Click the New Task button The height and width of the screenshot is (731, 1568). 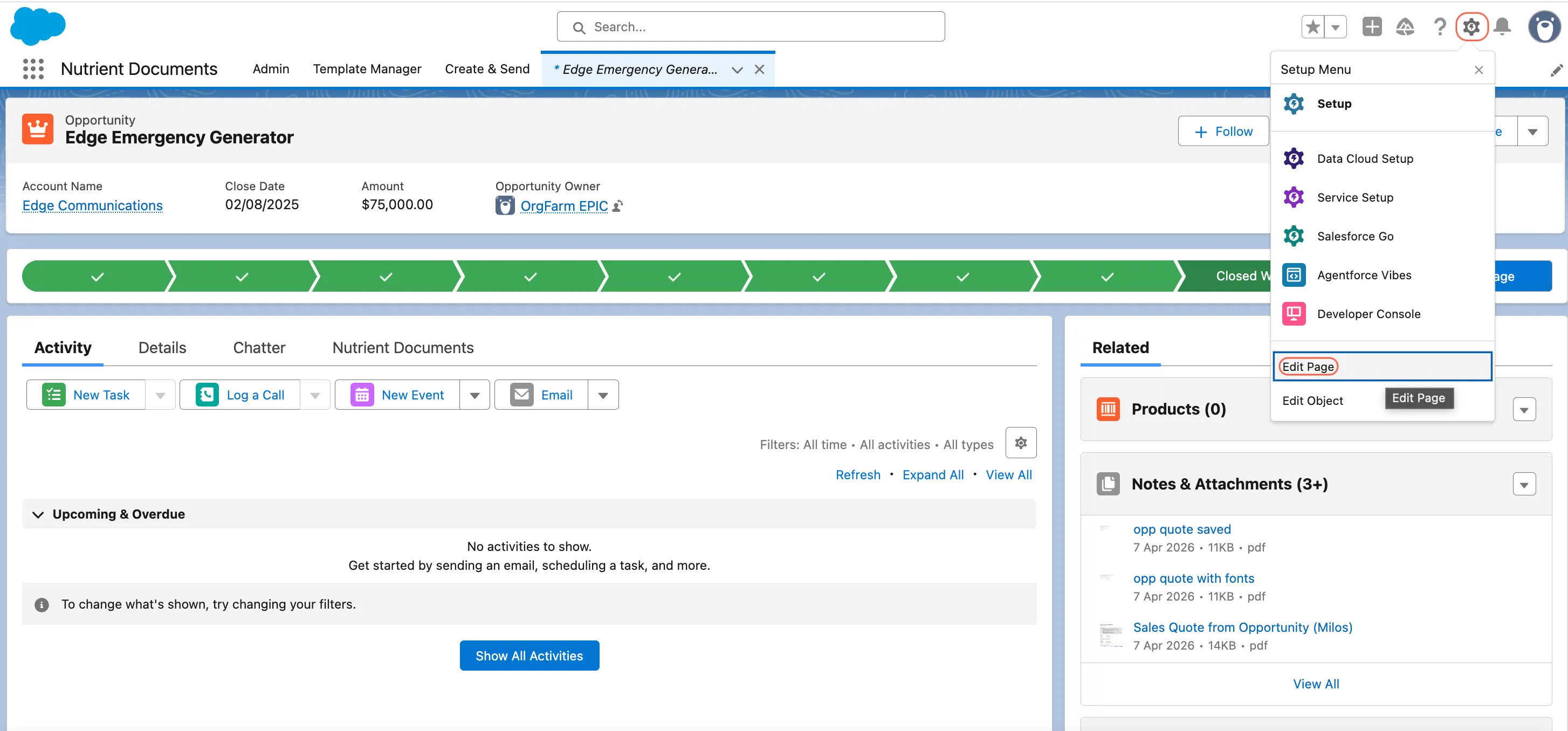pos(86,395)
